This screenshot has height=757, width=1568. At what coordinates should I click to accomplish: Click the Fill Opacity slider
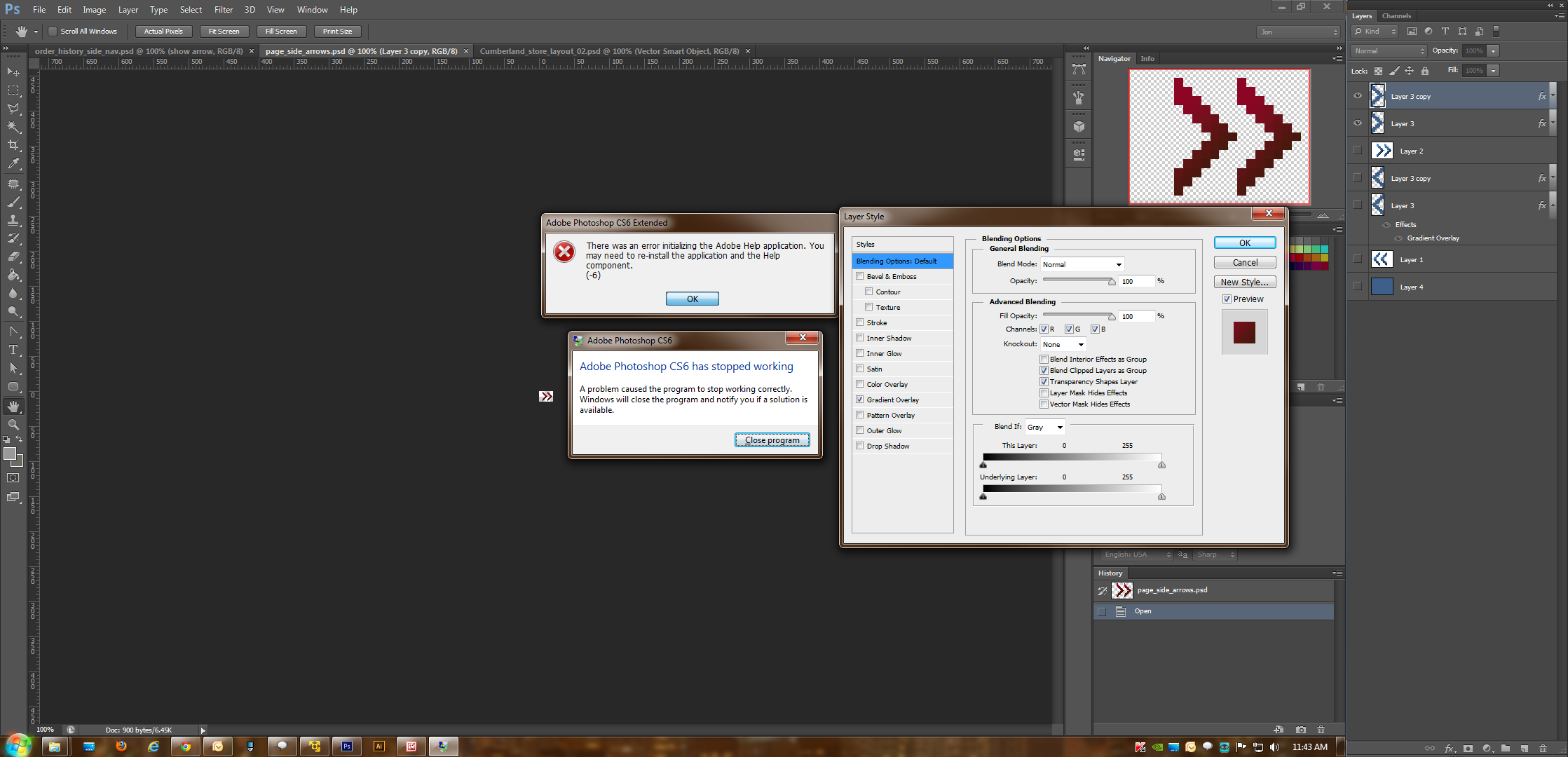click(x=1079, y=316)
